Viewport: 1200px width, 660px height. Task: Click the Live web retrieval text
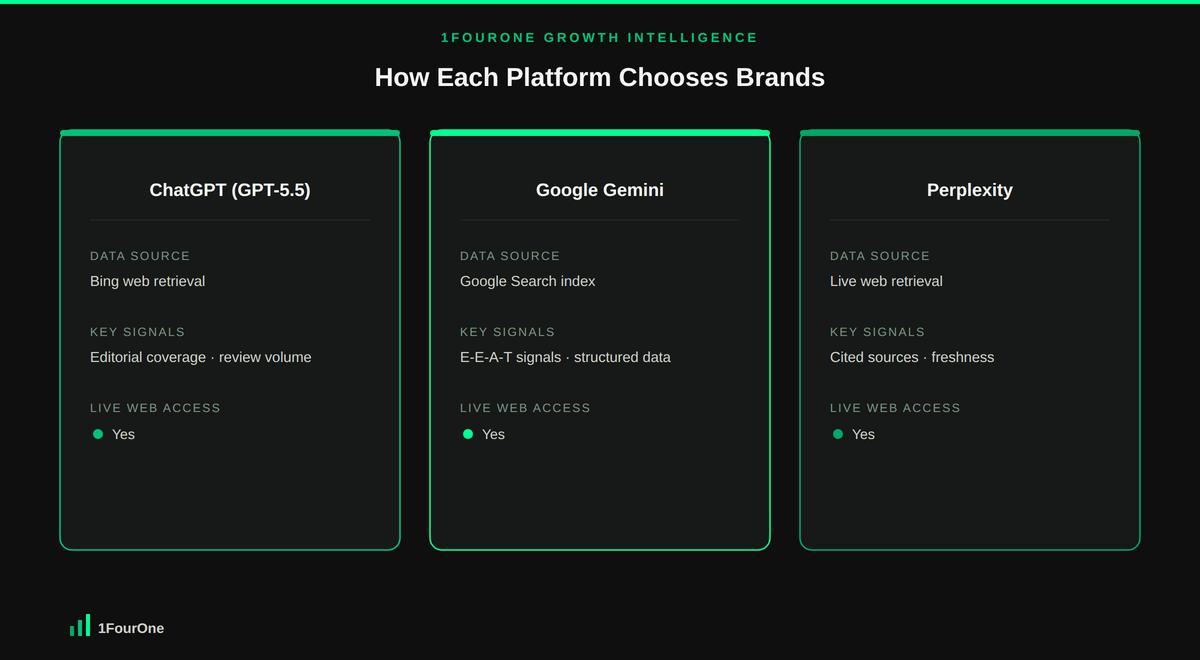point(886,281)
